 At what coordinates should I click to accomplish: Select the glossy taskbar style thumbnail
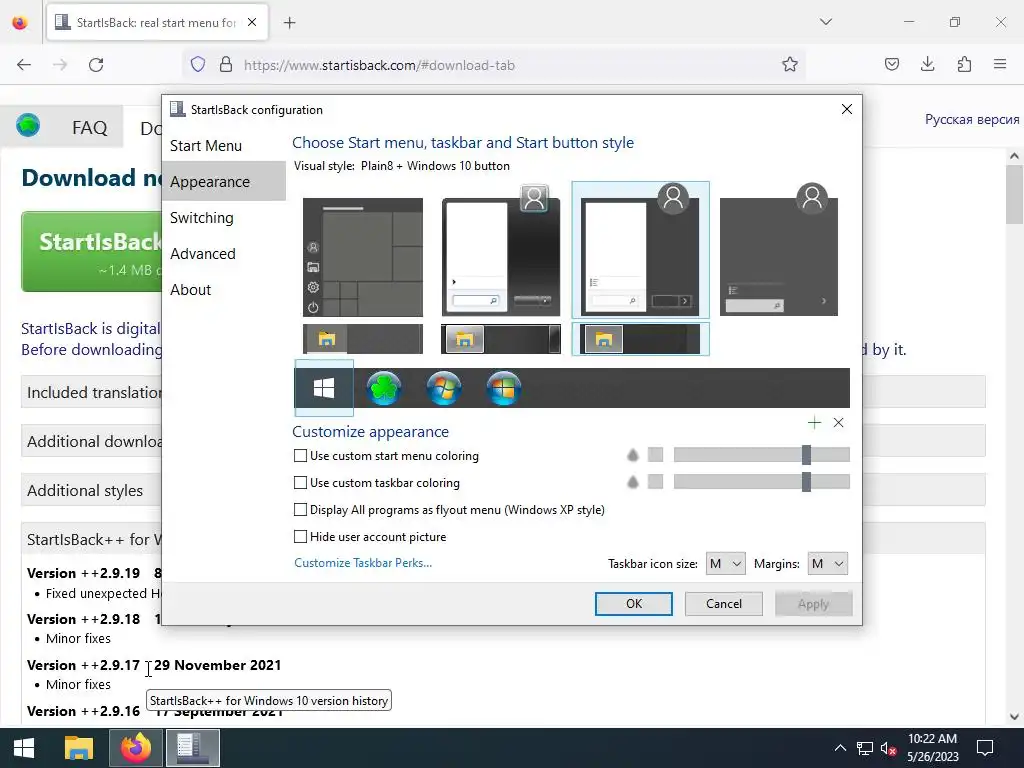click(501, 339)
